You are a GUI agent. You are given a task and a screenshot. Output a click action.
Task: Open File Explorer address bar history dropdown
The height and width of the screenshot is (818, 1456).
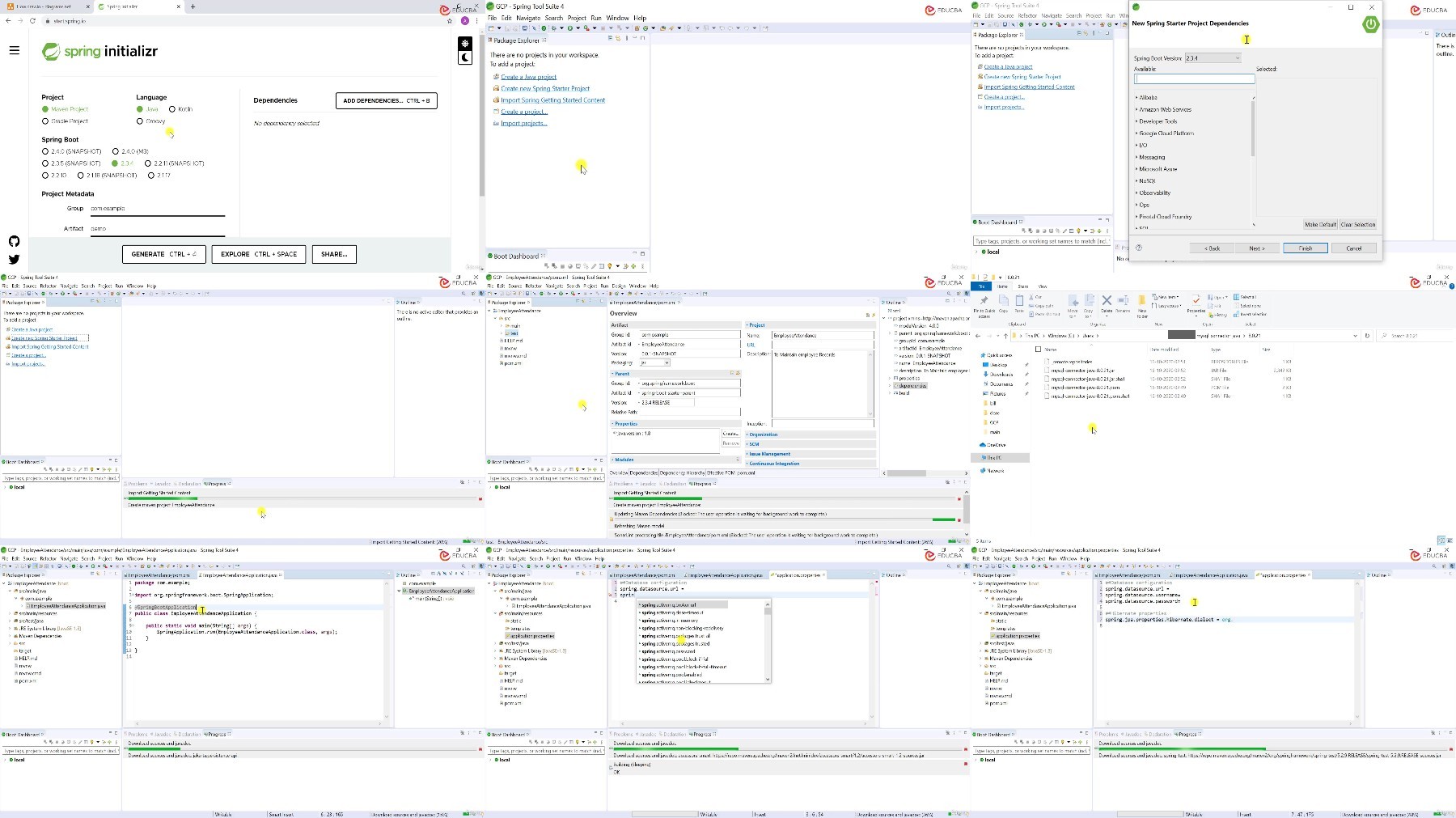(1355, 336)
